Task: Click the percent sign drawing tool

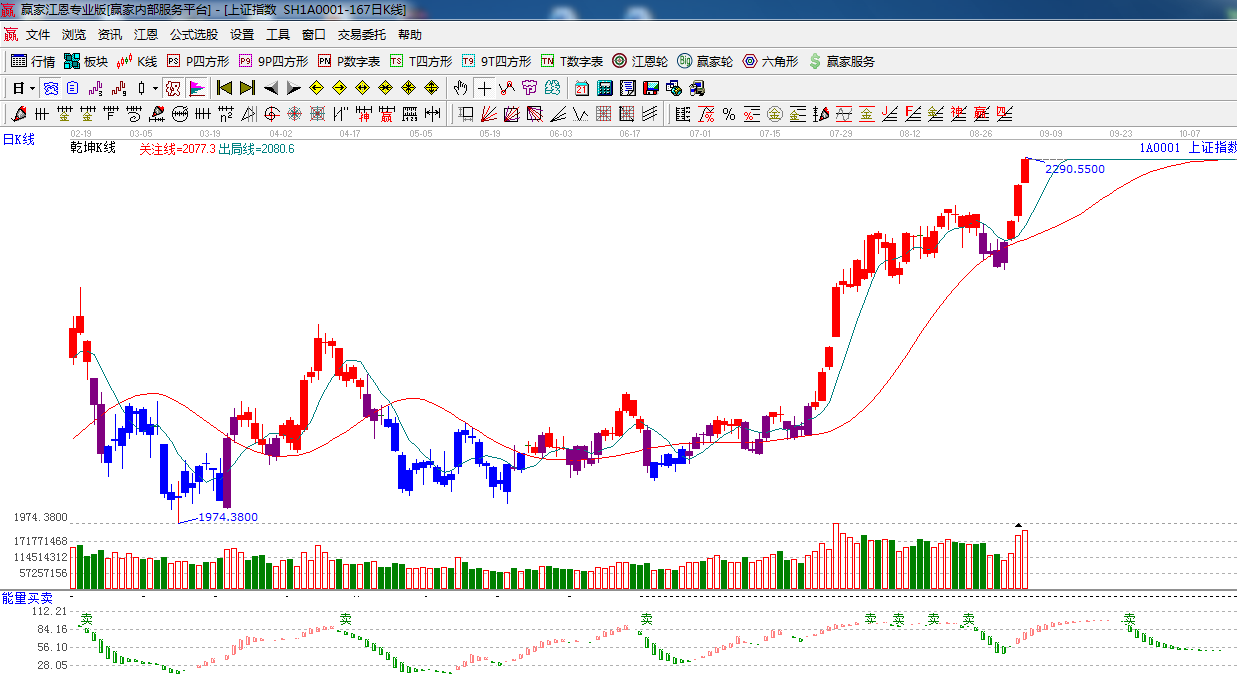Action: [729, 114]
